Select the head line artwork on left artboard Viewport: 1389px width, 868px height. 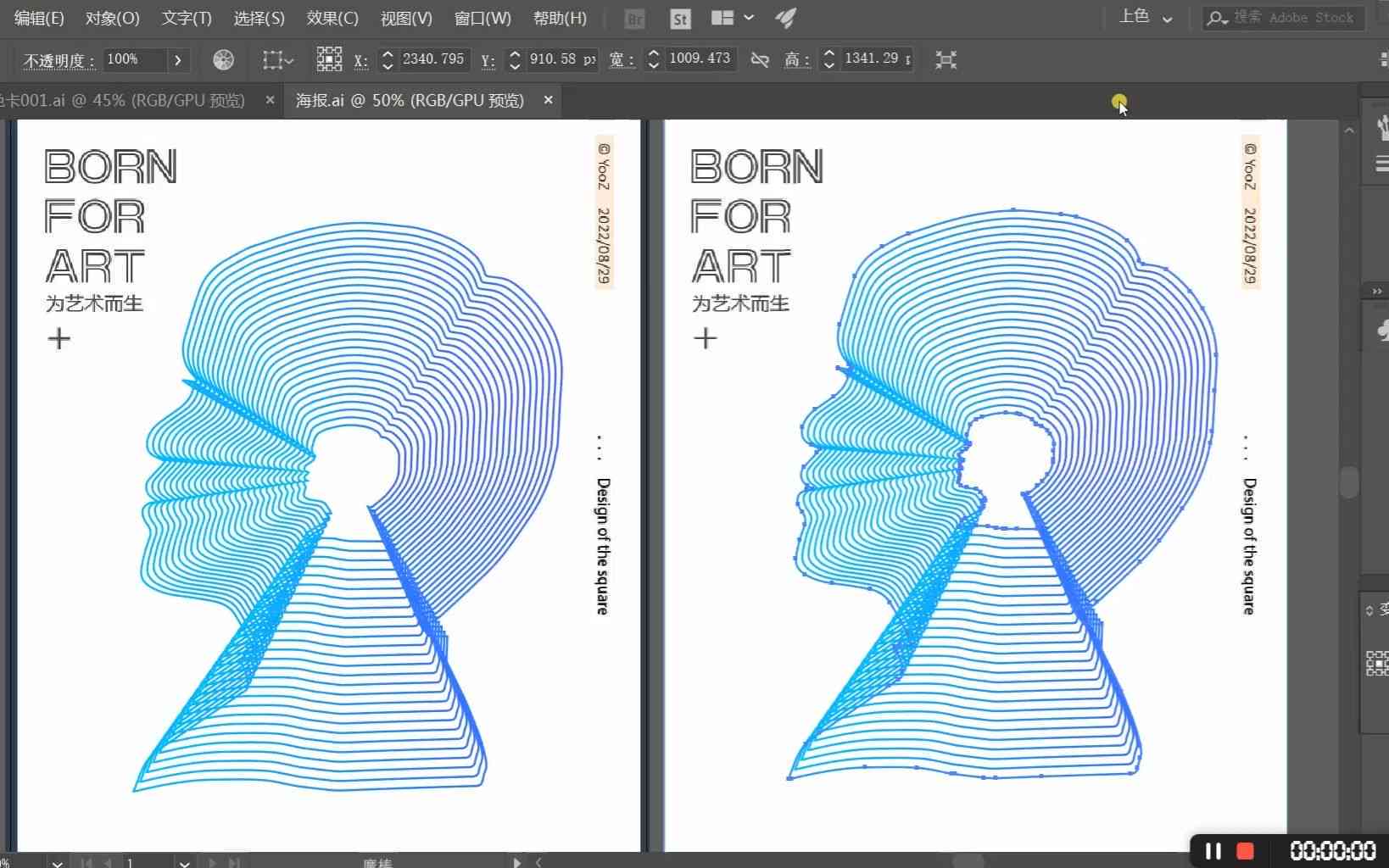pos(349,507)
